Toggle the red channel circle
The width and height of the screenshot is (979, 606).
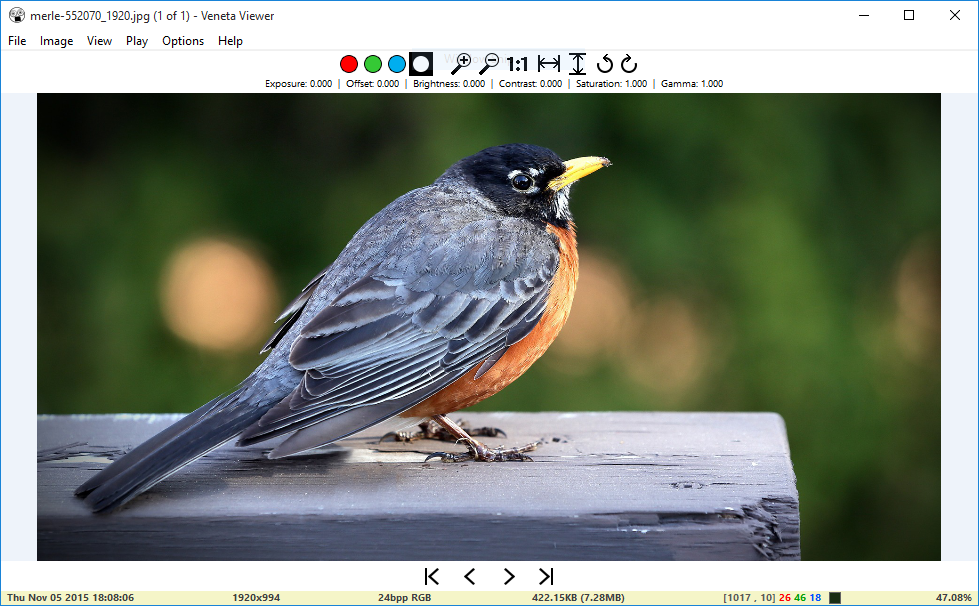349,64
